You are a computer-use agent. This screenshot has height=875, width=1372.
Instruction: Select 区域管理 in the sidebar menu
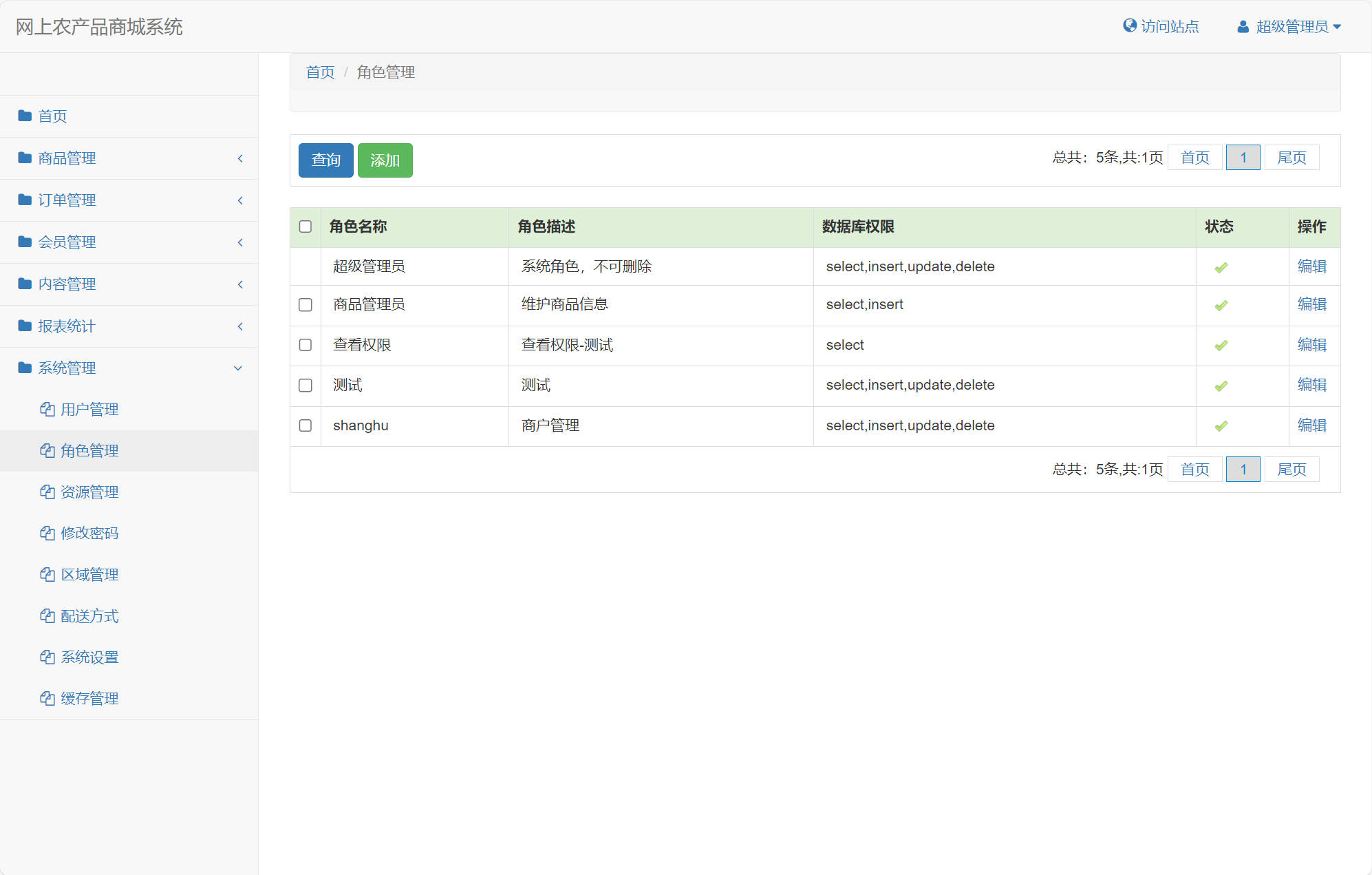[x=89, y=574]
